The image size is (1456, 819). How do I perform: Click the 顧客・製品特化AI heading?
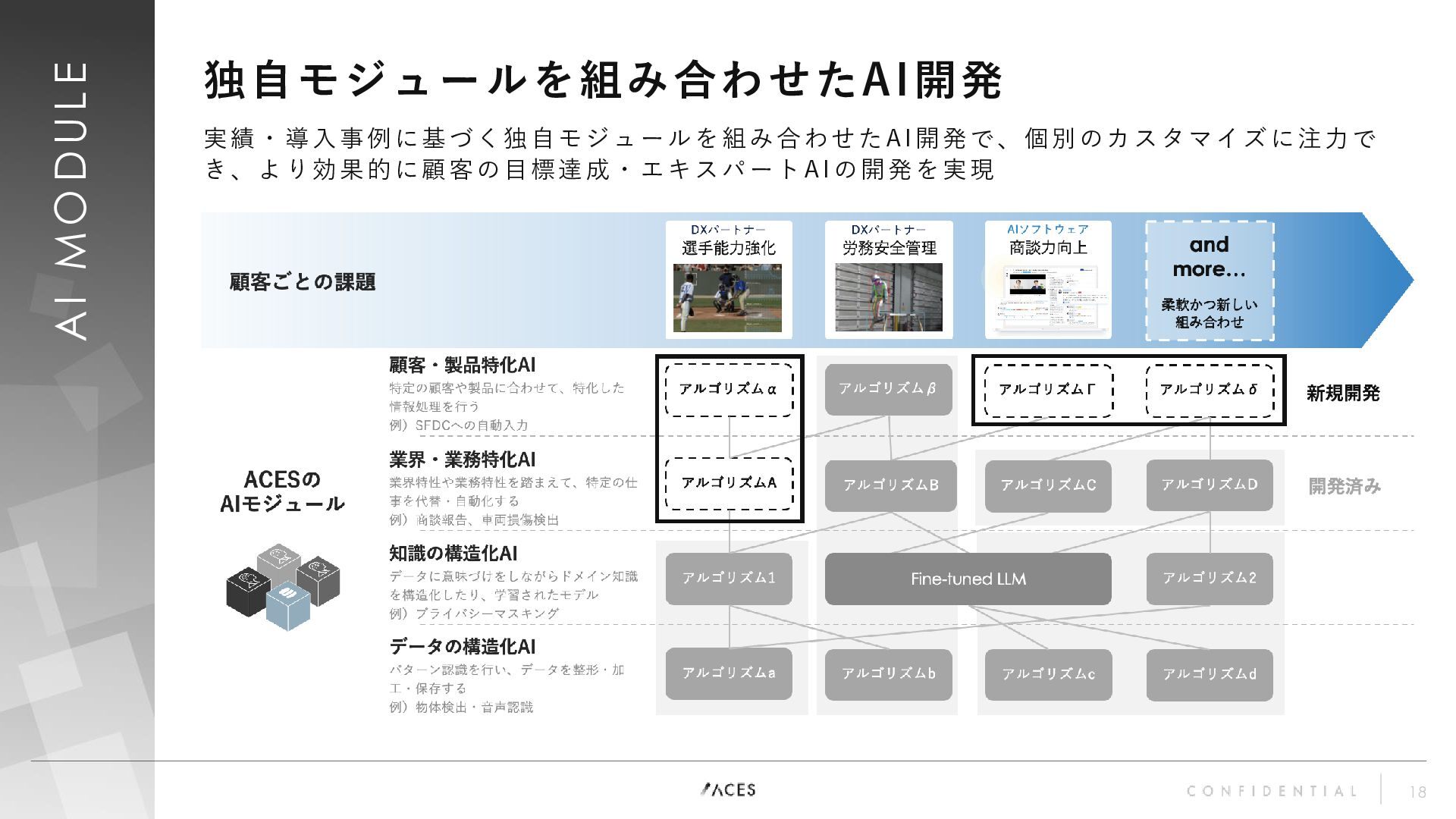click(463, 365)
